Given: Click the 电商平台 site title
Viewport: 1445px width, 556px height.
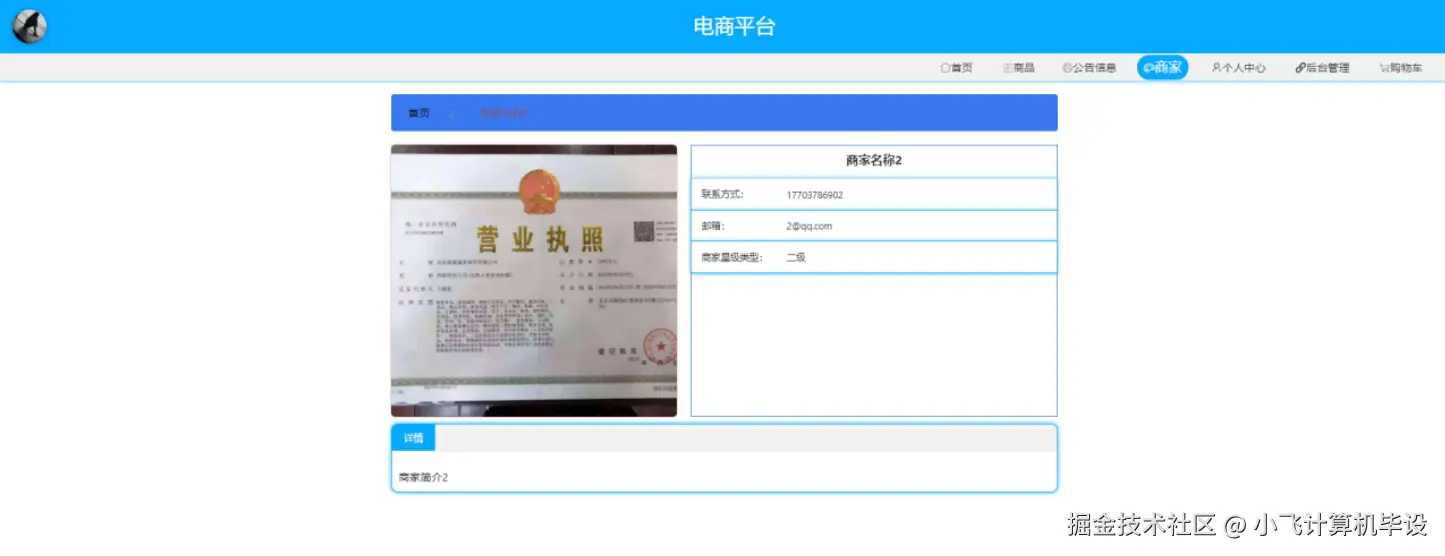Looking at the screenshot, I should pos(734,26).
